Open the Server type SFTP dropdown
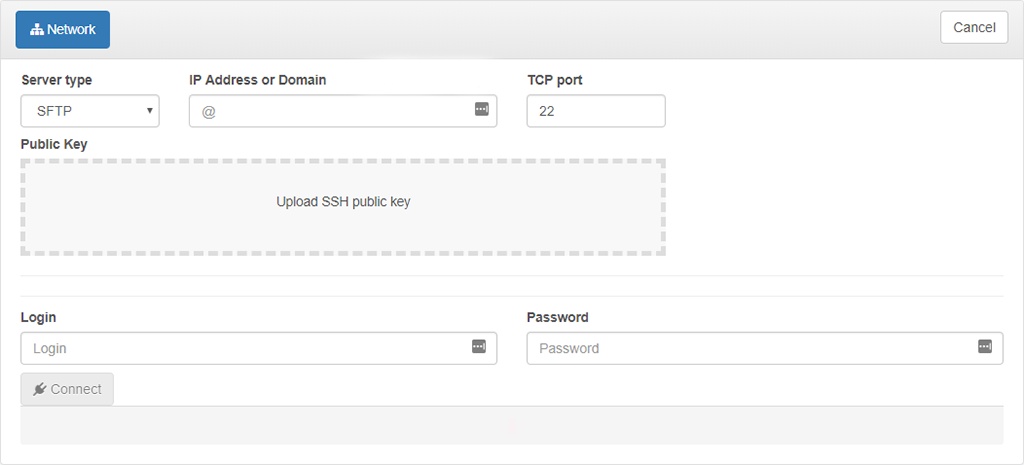The image size is (1024, 465). 90,111
